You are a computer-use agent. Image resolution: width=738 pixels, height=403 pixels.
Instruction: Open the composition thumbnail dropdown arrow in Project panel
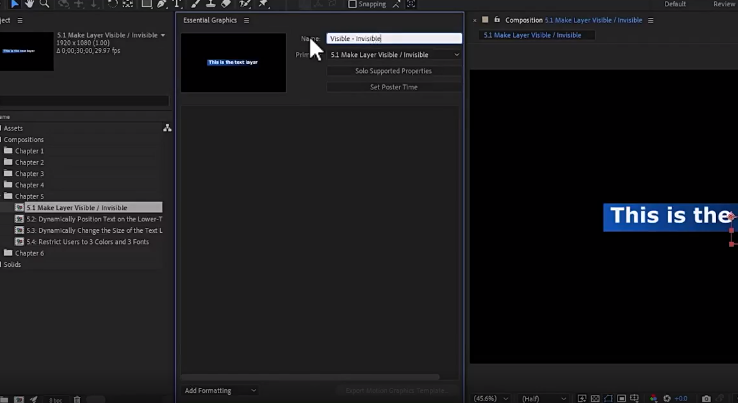(x=163, y=35)
